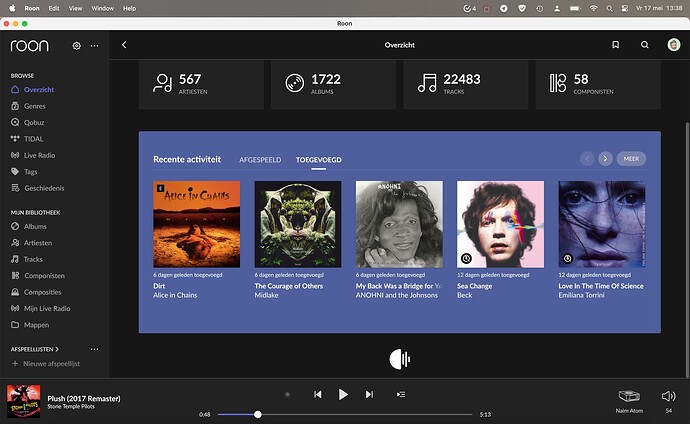
Task: Skip to previous track
Action: click(318, 395)
